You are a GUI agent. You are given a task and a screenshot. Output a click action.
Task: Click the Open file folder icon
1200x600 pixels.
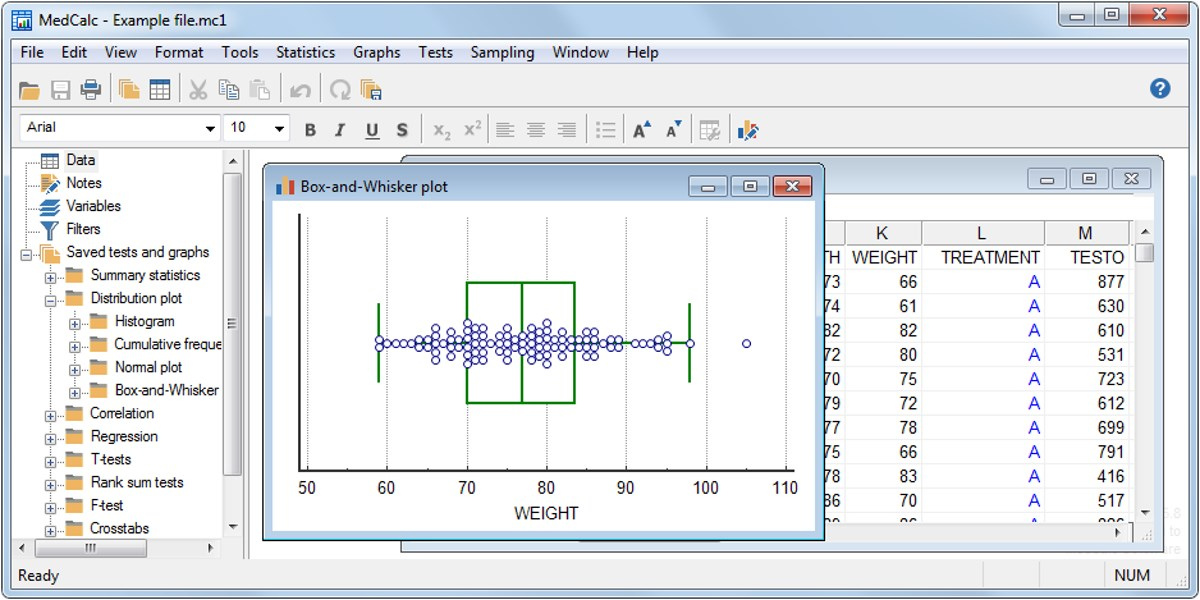pyautogui.click(x=29, y=90)
